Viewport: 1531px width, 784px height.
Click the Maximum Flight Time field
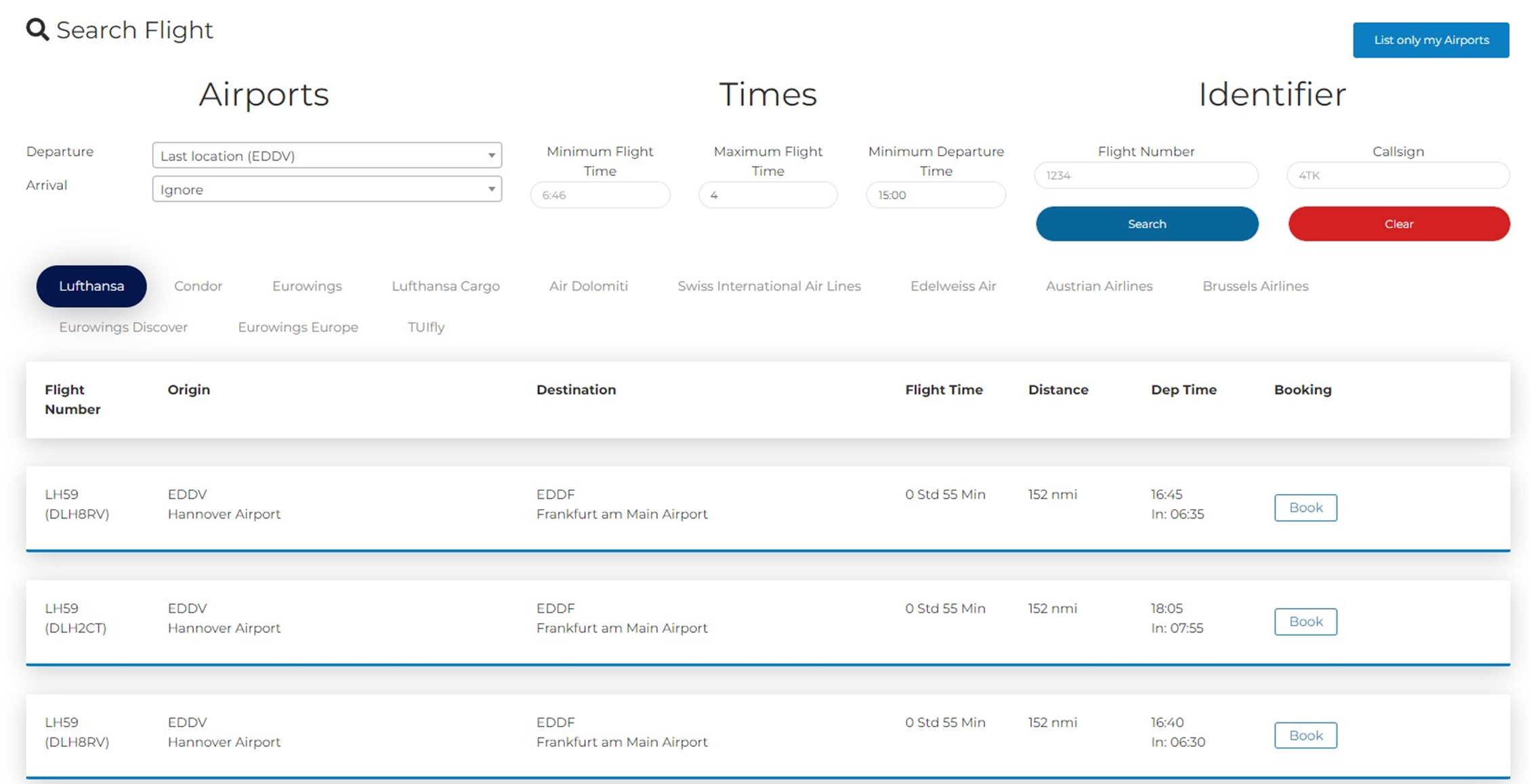click(768, 195)
